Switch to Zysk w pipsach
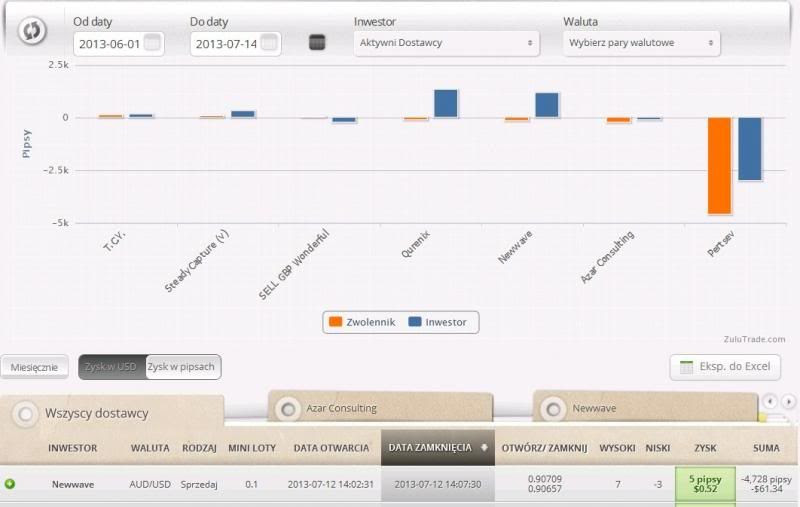The width and height of the screenshot is (800, 507). point(182,367)
